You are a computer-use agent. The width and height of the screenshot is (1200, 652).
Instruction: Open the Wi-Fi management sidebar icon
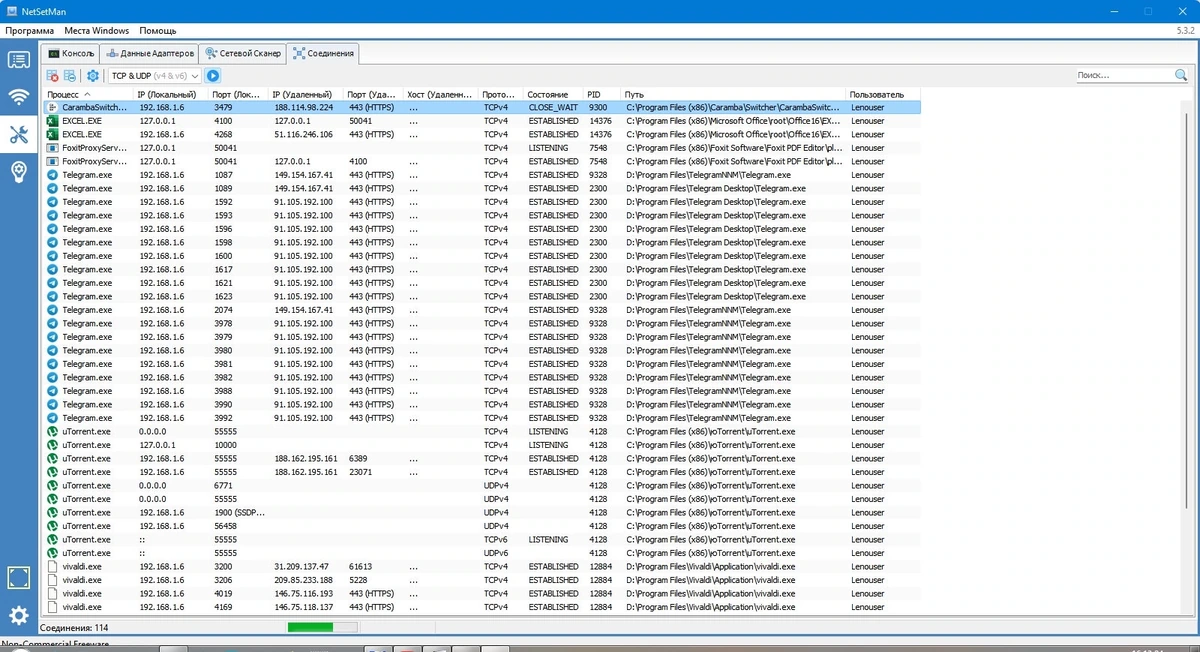[18, 97]
